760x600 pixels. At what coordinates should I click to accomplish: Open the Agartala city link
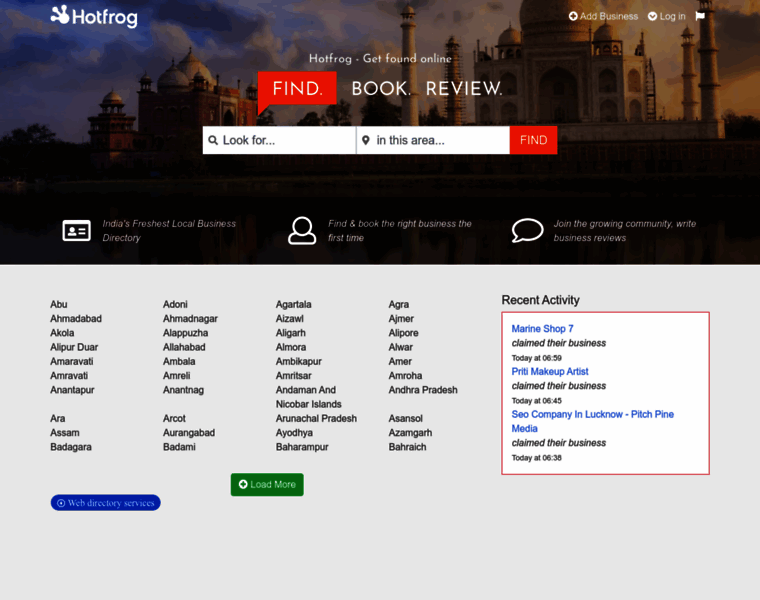(x=294, y=304)
